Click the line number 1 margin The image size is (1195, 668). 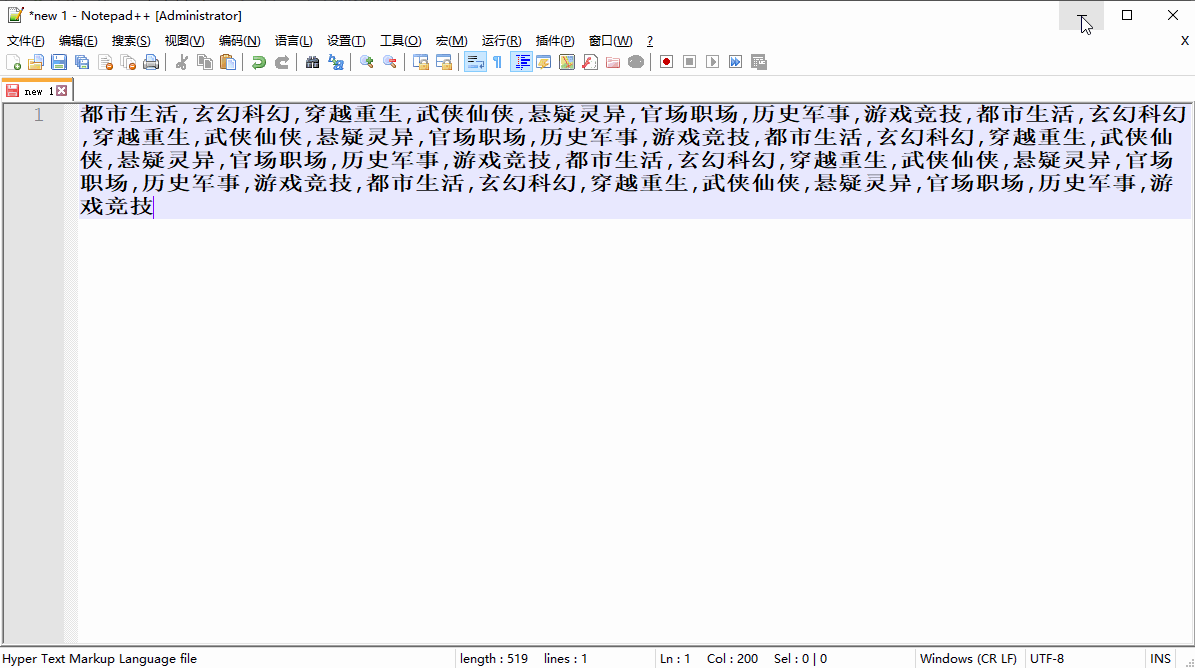[38, 115]
